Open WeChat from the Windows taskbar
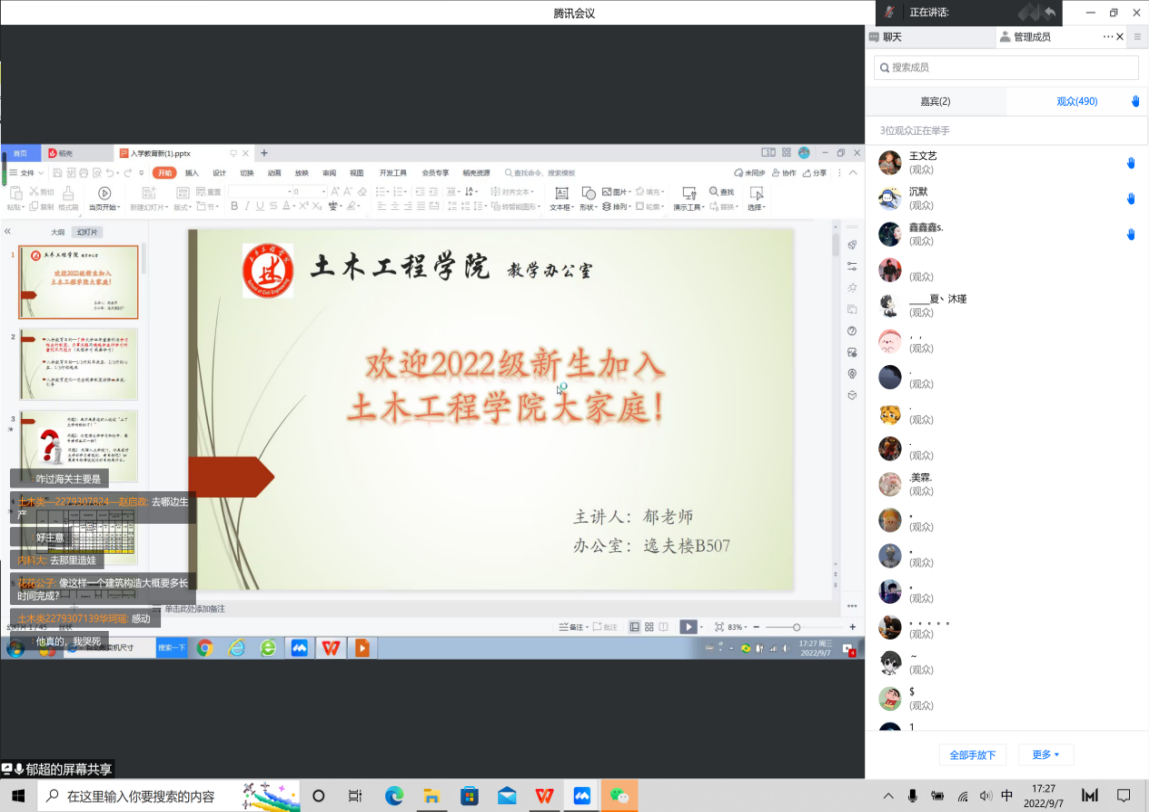The image size is (1149, 812). point(619,796)
